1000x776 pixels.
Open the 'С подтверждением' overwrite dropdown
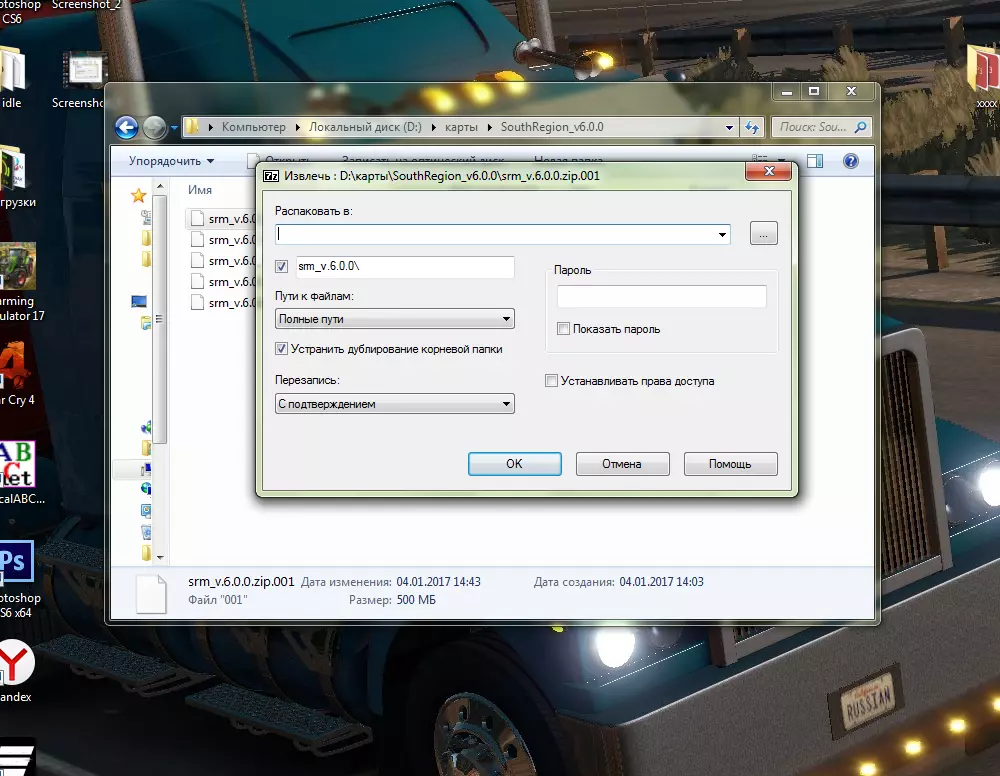pyautogui.click(x=395, y=404)
